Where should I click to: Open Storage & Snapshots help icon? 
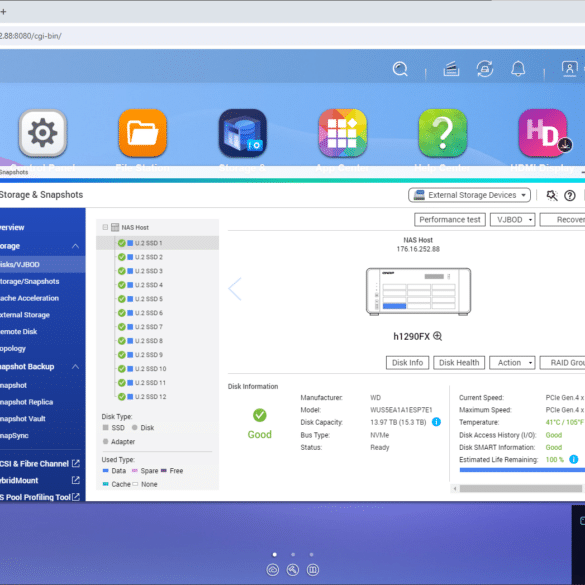click(570, 195)
